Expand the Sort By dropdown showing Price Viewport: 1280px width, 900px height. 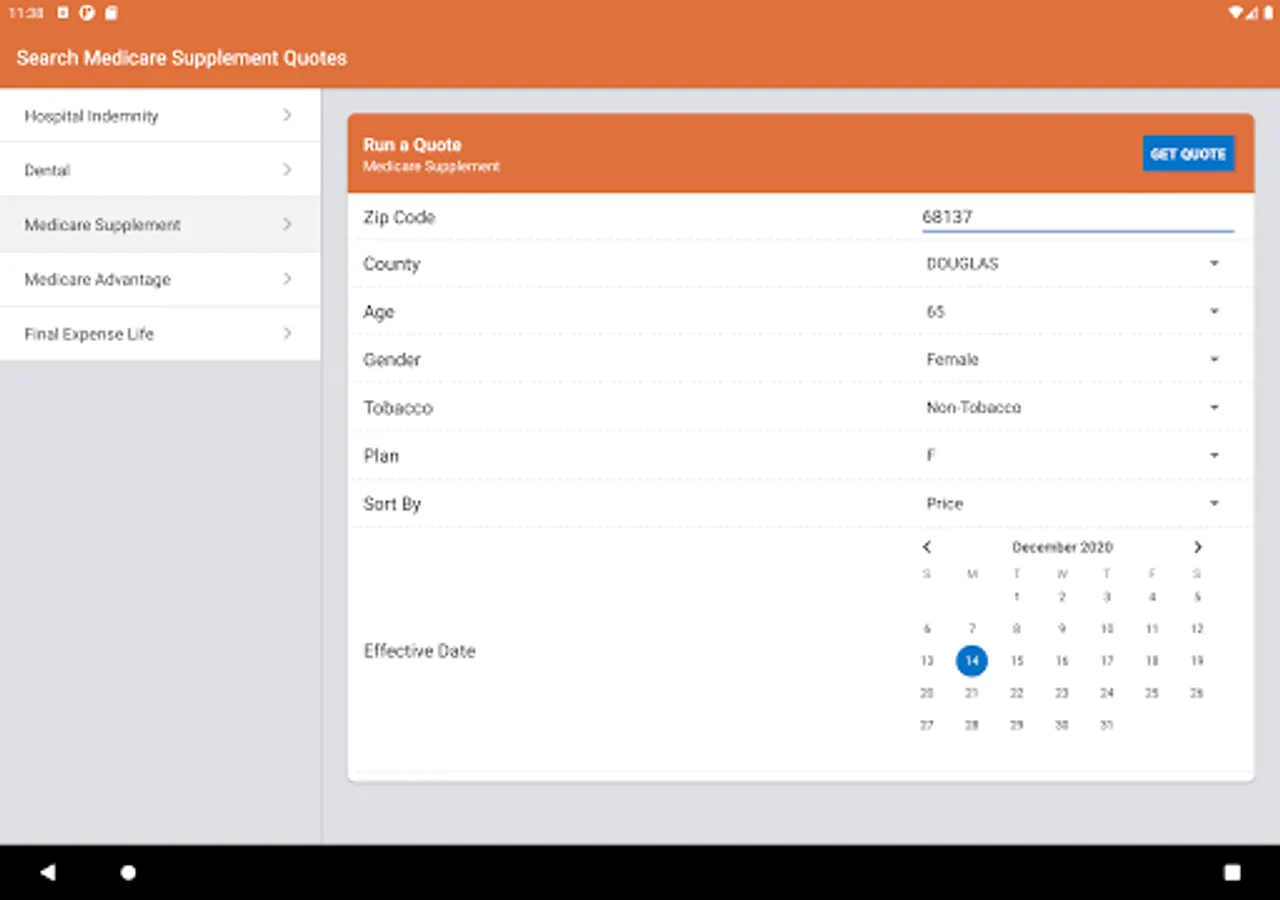1078,504
